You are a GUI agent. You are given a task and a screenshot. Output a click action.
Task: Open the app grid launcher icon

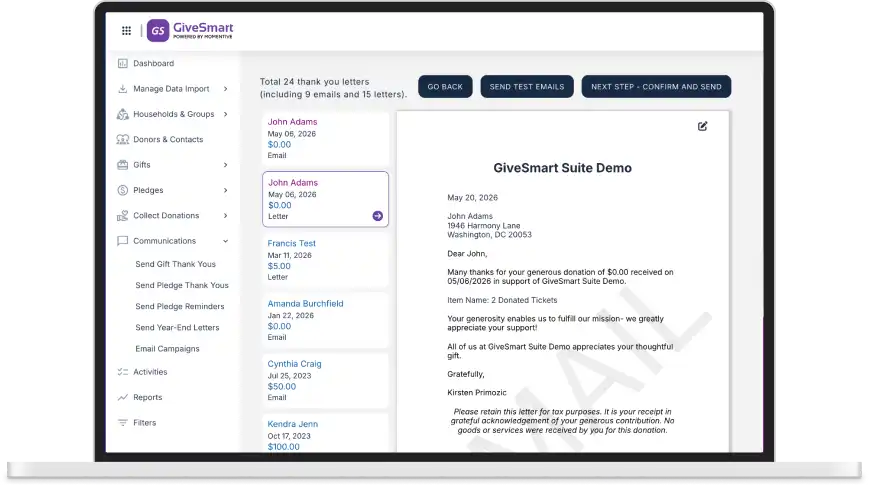click(x=126, y=30)
